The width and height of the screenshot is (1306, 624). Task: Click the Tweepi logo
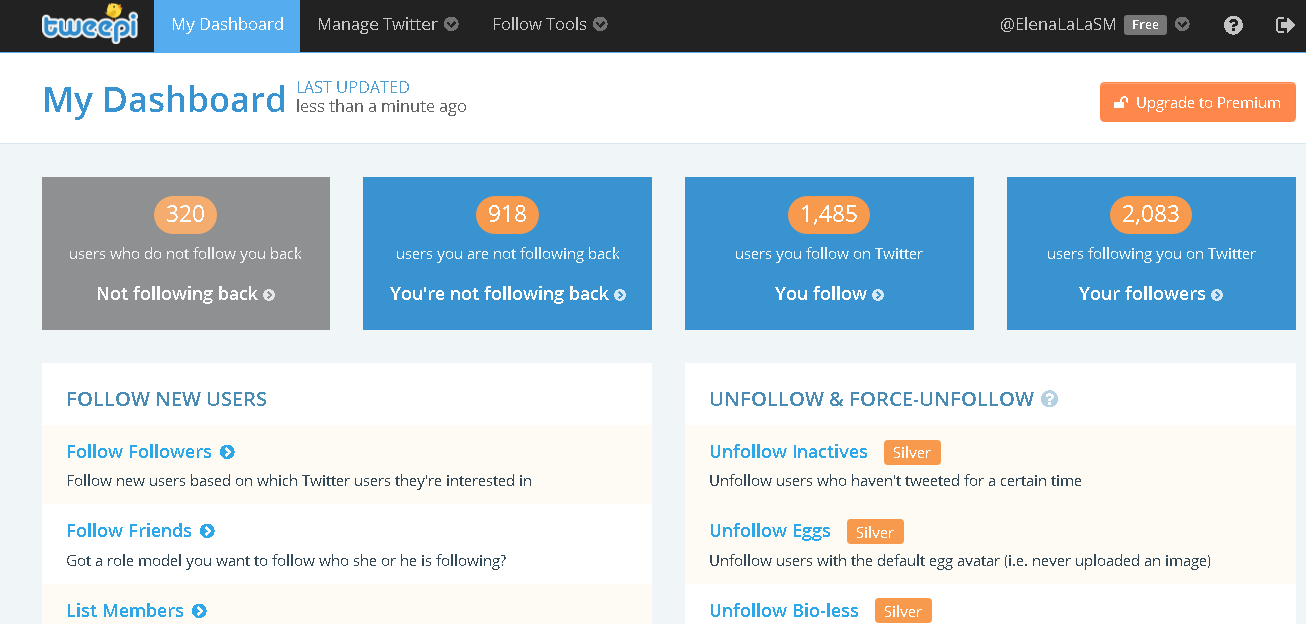click(x=90, y=26)
